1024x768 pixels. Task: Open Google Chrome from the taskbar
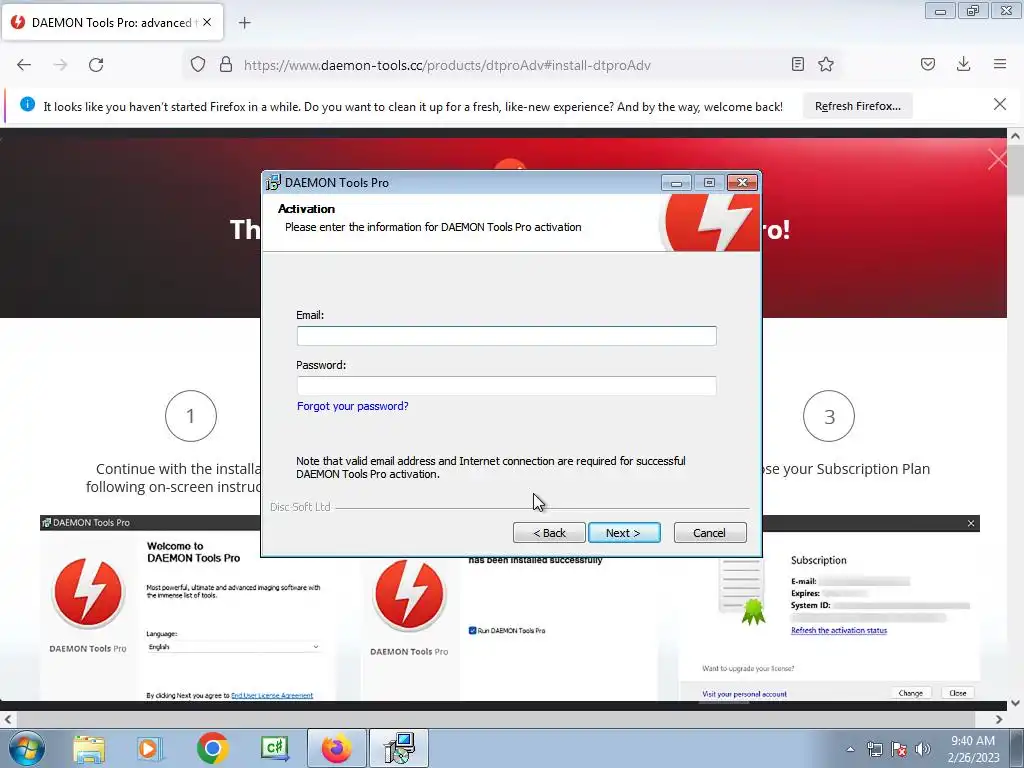point(212,748)
